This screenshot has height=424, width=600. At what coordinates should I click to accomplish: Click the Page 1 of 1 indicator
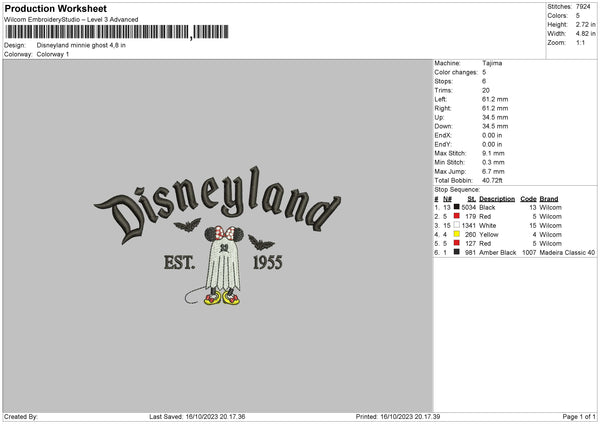coord(579,416)
